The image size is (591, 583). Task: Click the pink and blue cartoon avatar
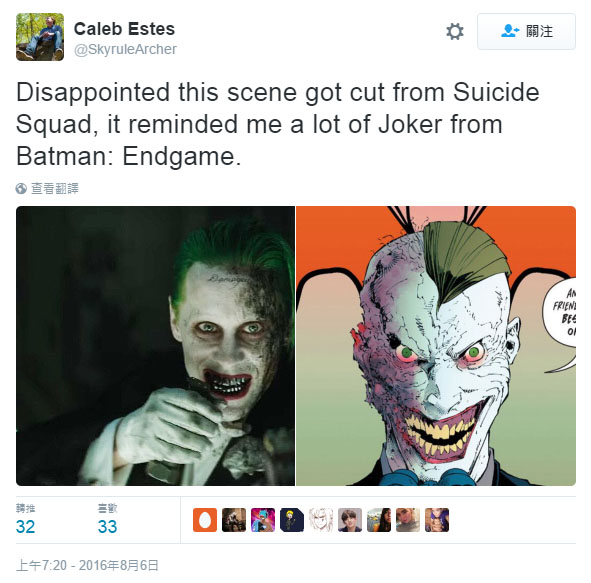click(263, 520)
